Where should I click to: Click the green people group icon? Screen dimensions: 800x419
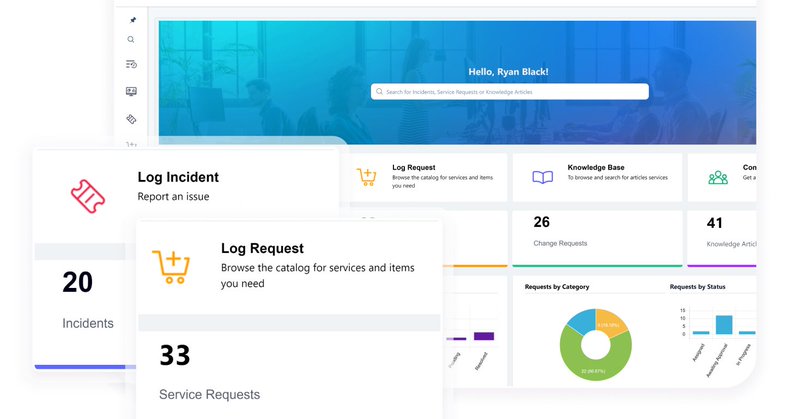718,177
